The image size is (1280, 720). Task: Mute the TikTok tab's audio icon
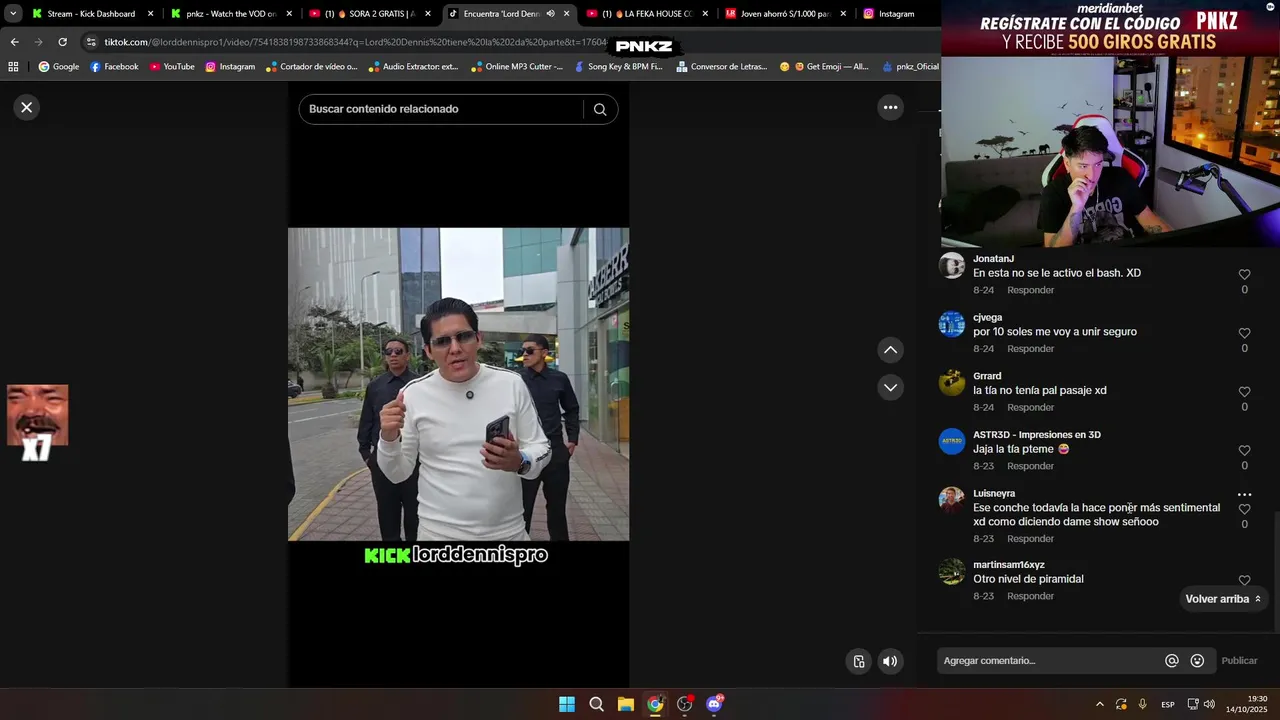(550, 14)
